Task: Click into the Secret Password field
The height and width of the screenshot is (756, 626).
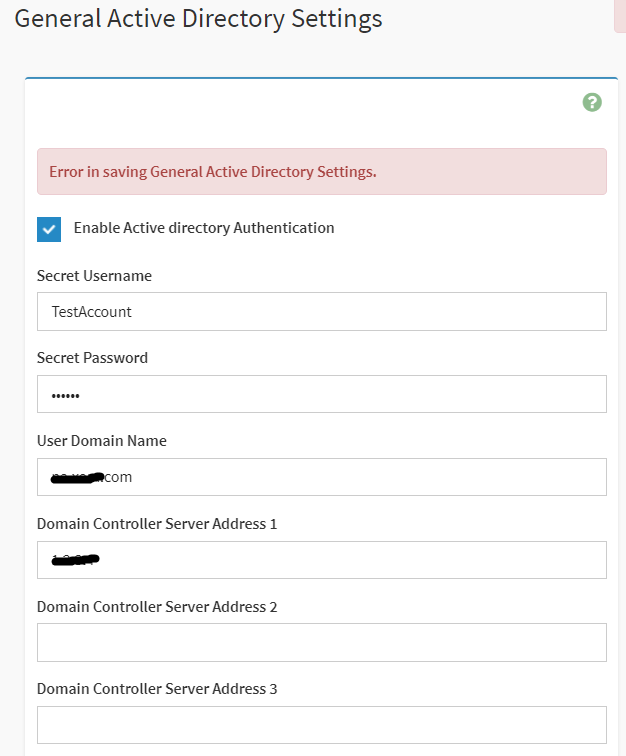Action: (x=321, y=394)
